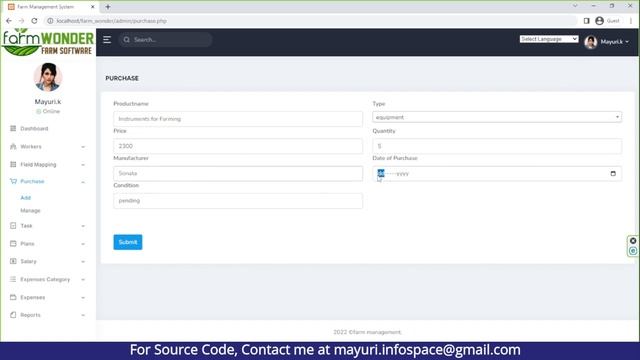Open the Salary menu item
640x360 pixels.
pos(29,261)
